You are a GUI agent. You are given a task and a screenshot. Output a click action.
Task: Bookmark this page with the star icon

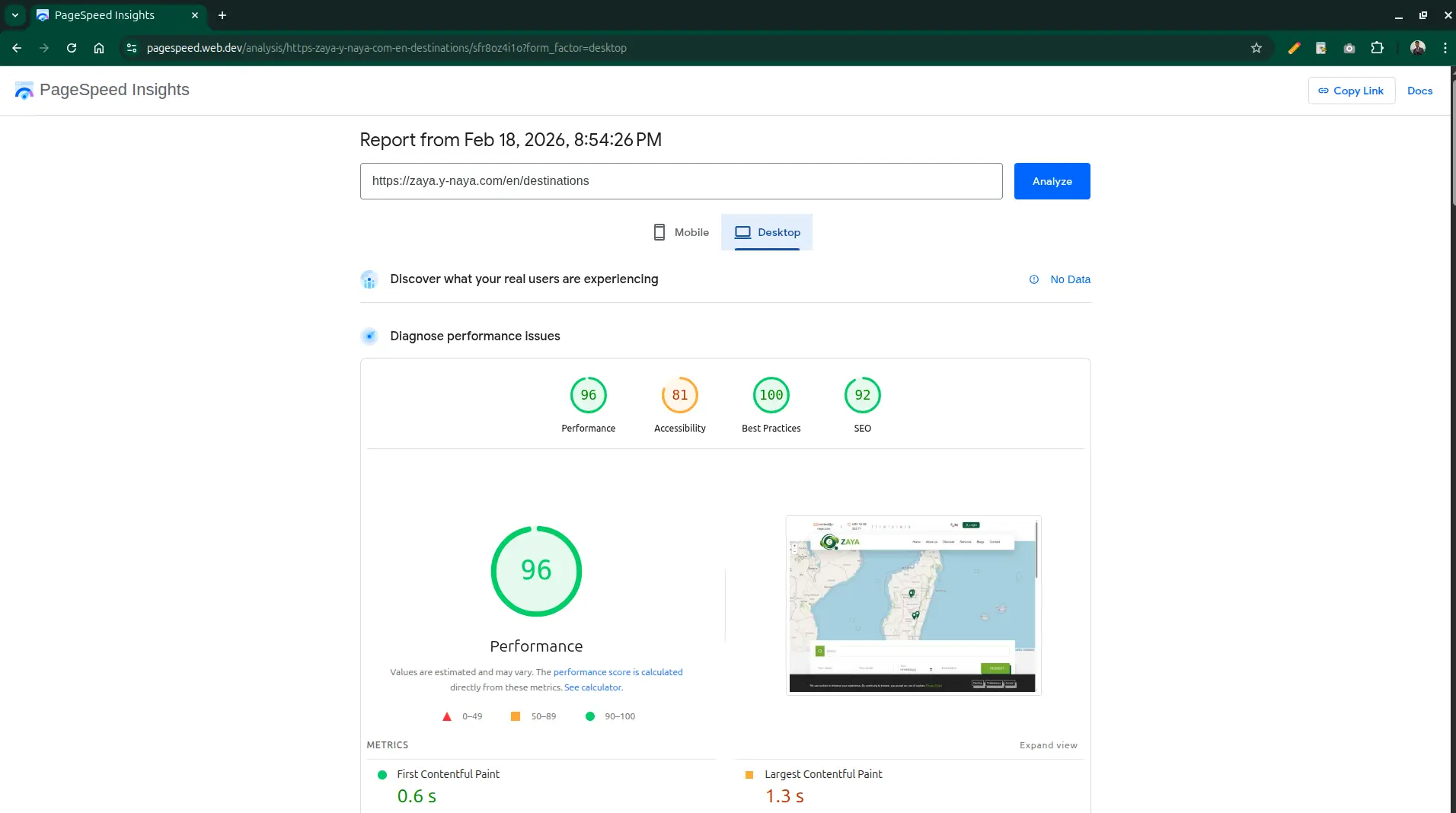coord(1256,48)
